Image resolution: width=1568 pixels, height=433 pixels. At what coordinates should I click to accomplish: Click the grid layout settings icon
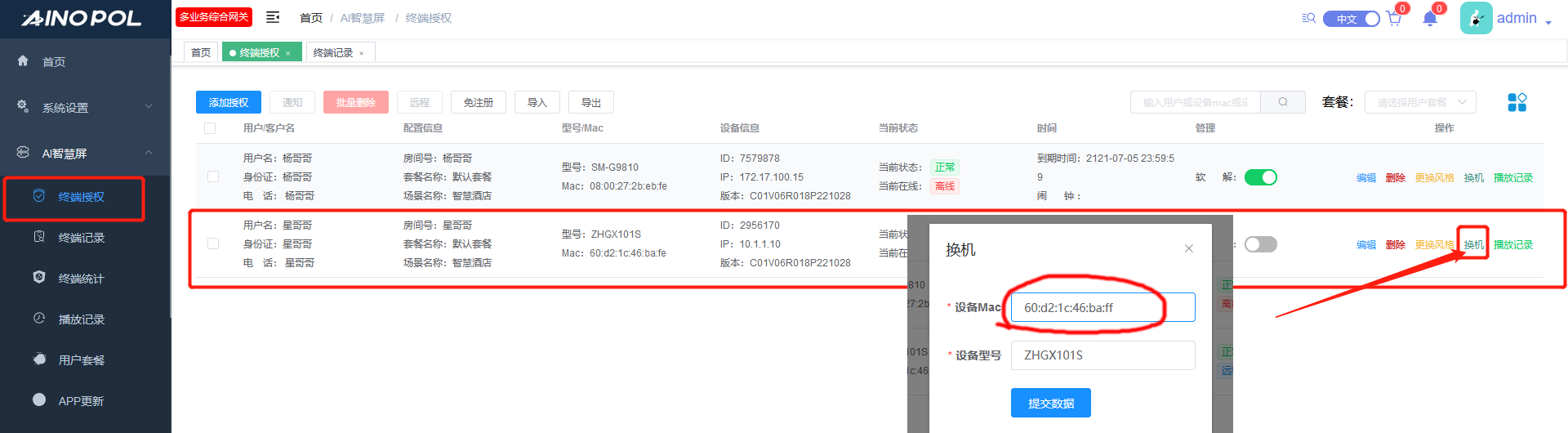[x=1517, y=102]
